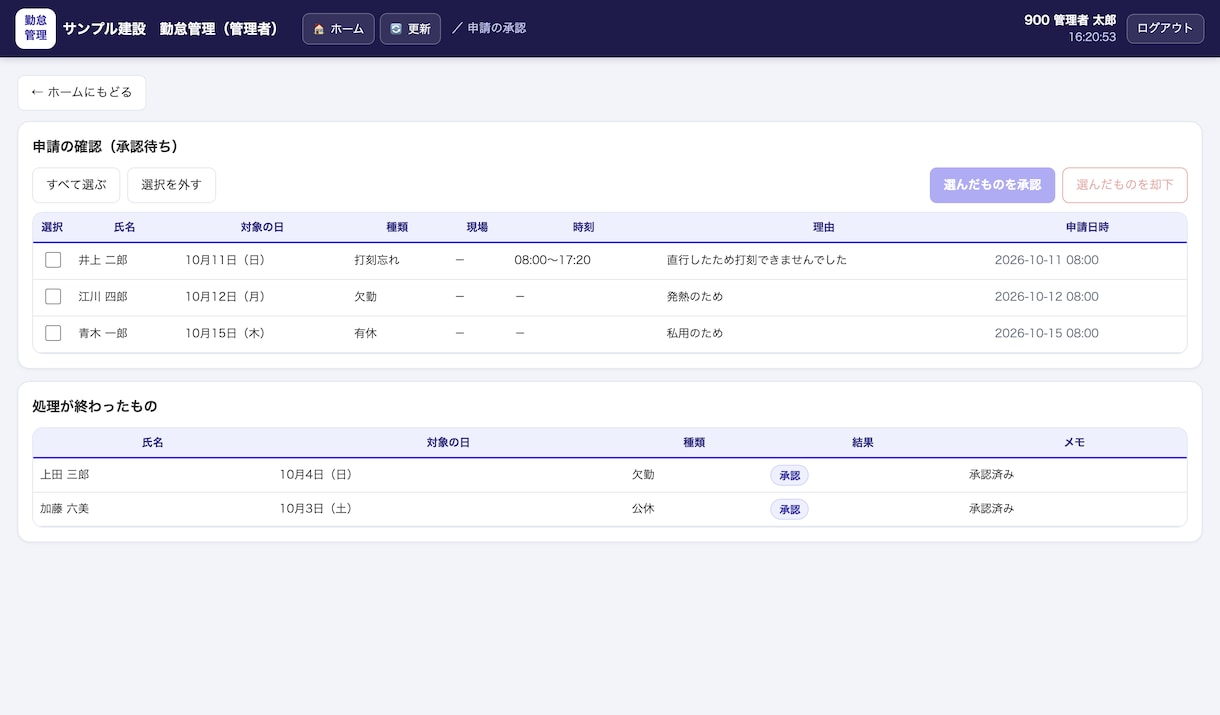The height and width of the screenshot is (715, 1220).
Task: Click 申請の確認（承認待ち） heading
Action: coord(105,146)
